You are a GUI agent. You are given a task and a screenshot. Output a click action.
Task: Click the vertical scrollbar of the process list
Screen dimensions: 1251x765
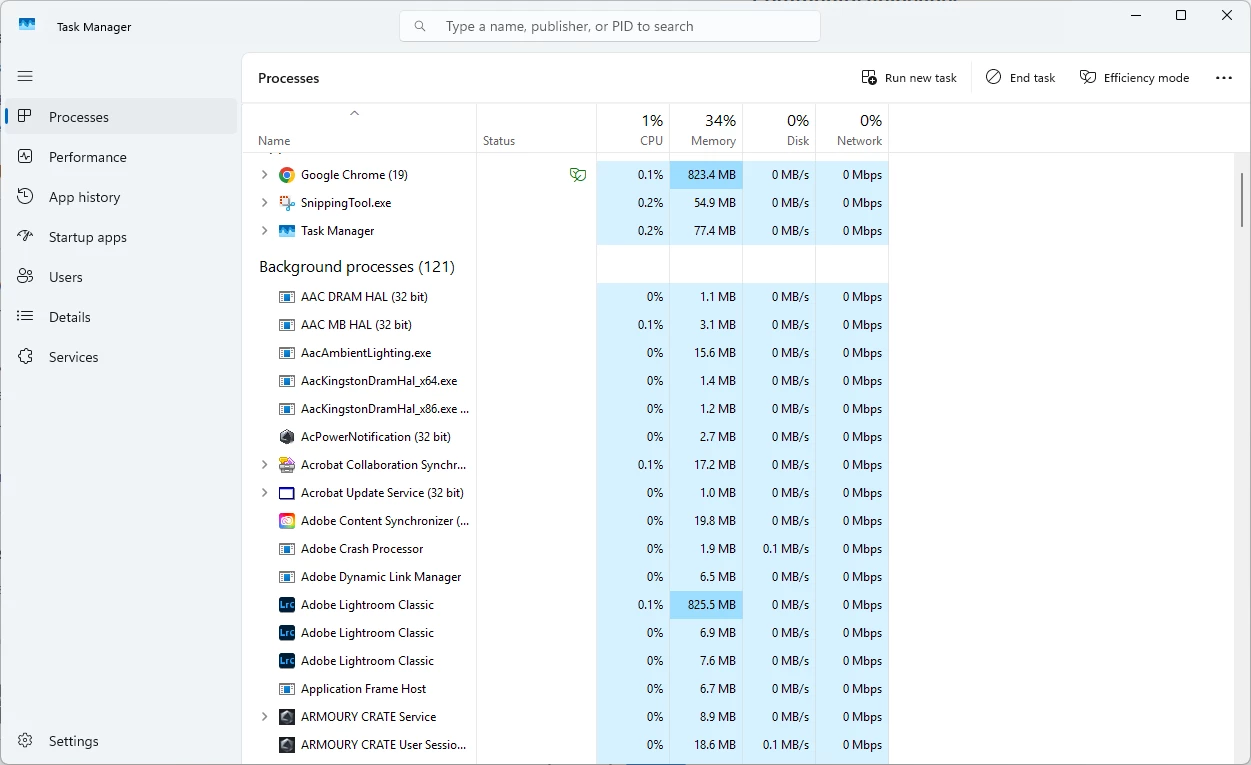click(1242, 200)
